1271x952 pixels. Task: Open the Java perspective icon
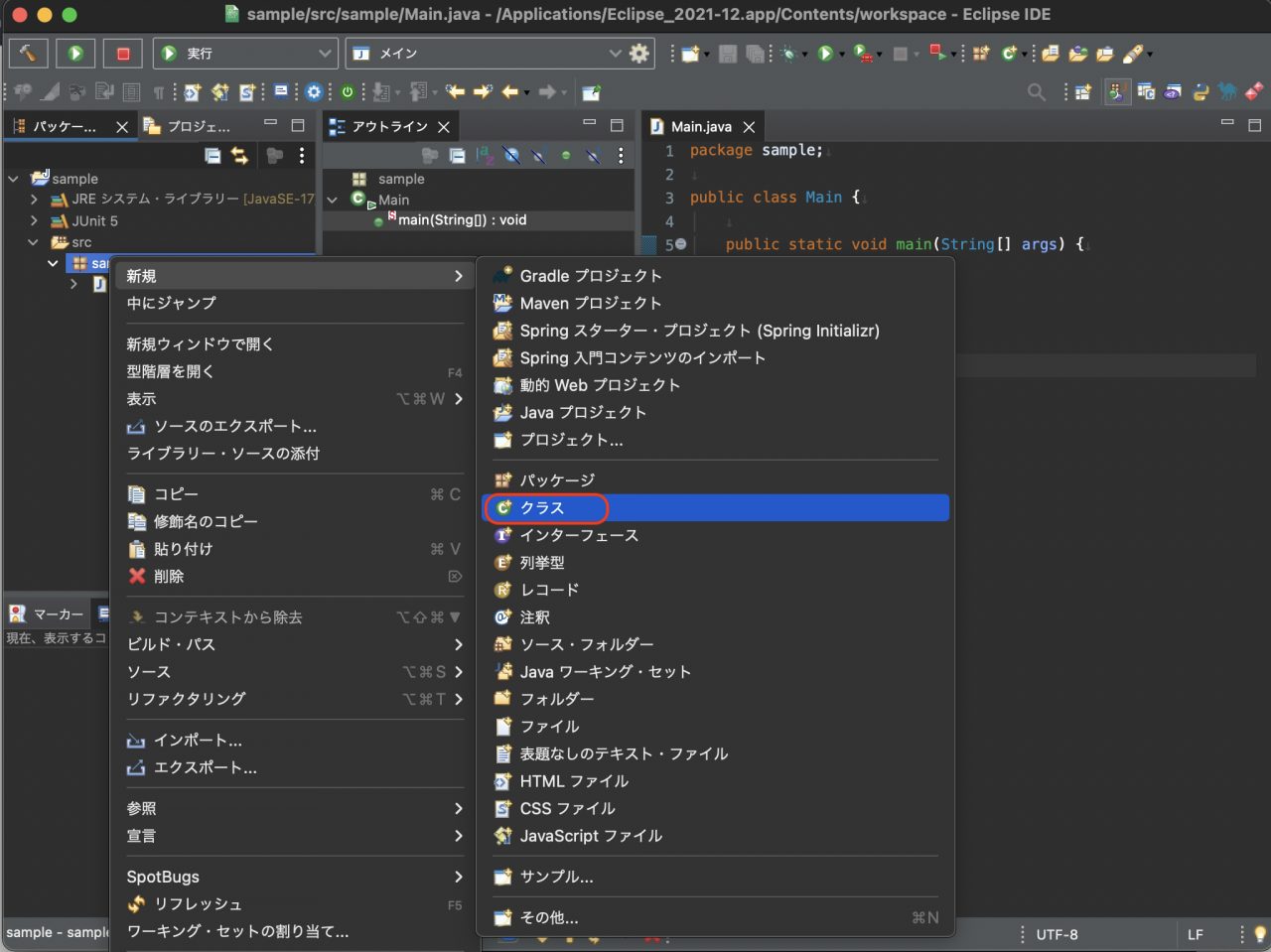1117,91
